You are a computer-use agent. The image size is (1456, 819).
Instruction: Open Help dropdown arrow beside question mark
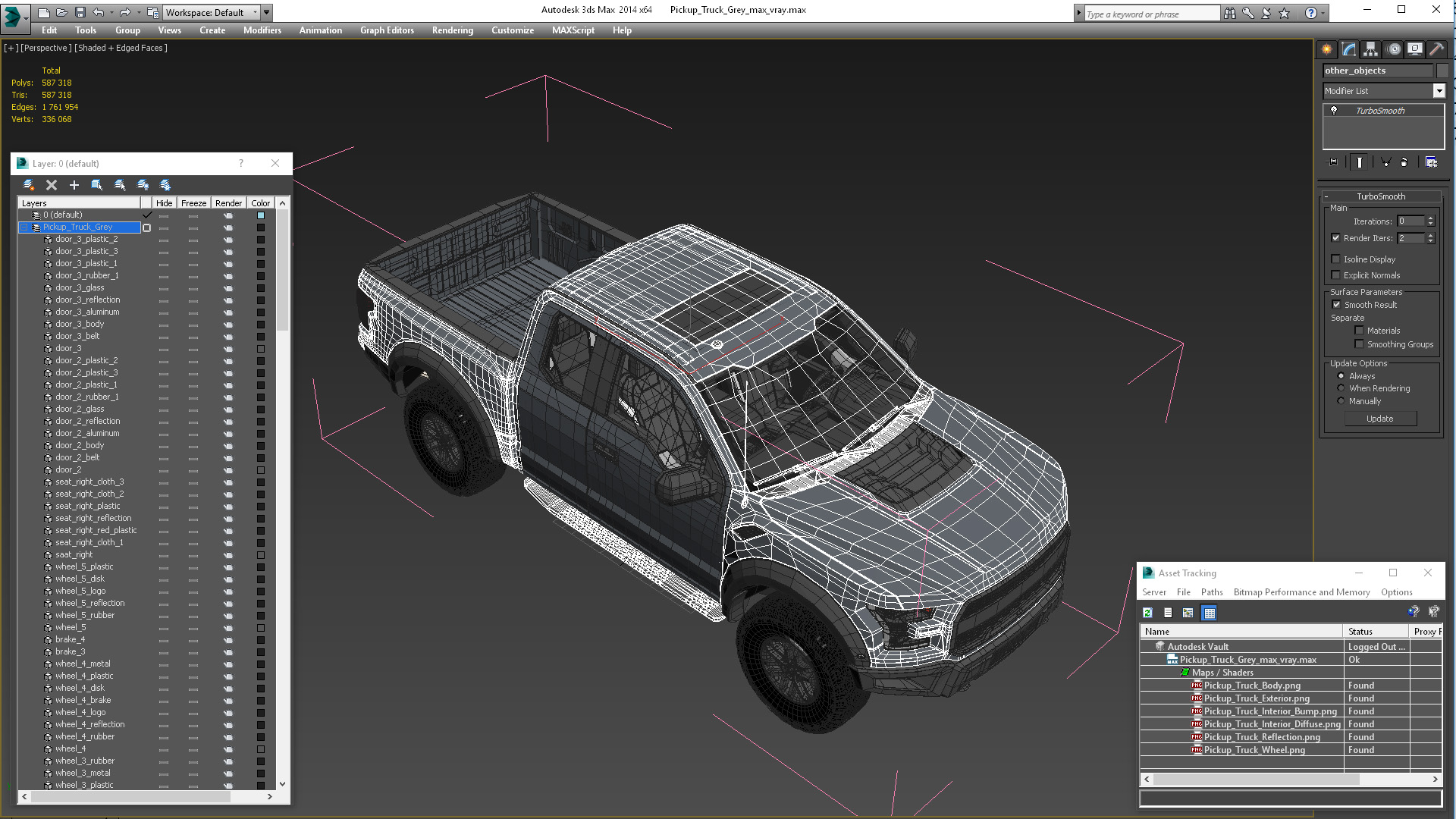point(1323,13)
